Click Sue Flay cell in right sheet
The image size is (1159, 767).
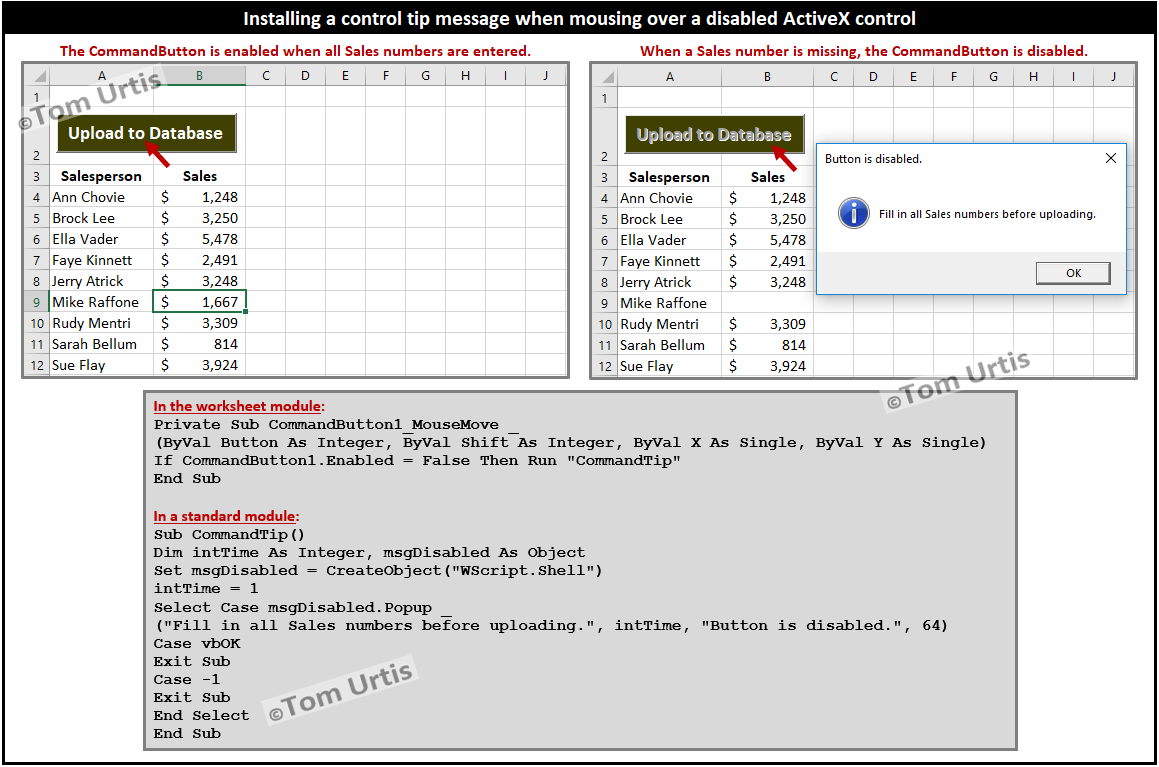(x=670, y=367)
